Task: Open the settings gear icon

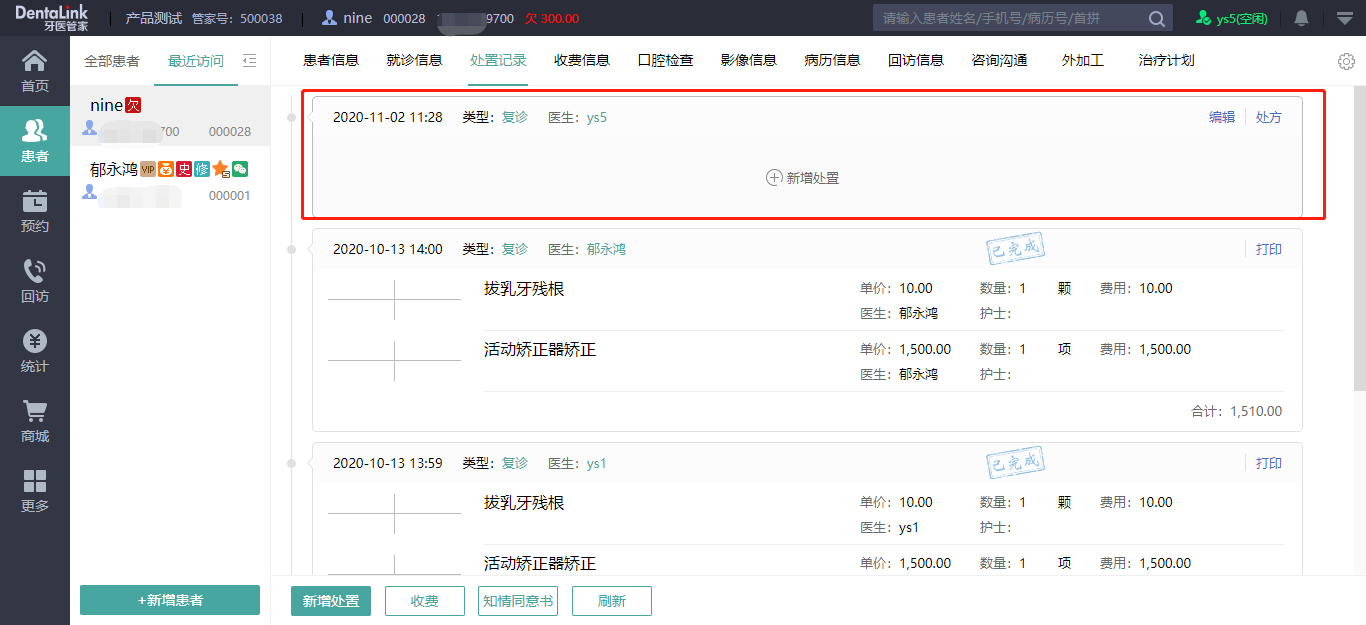Action: click(x=1346, y=61)
